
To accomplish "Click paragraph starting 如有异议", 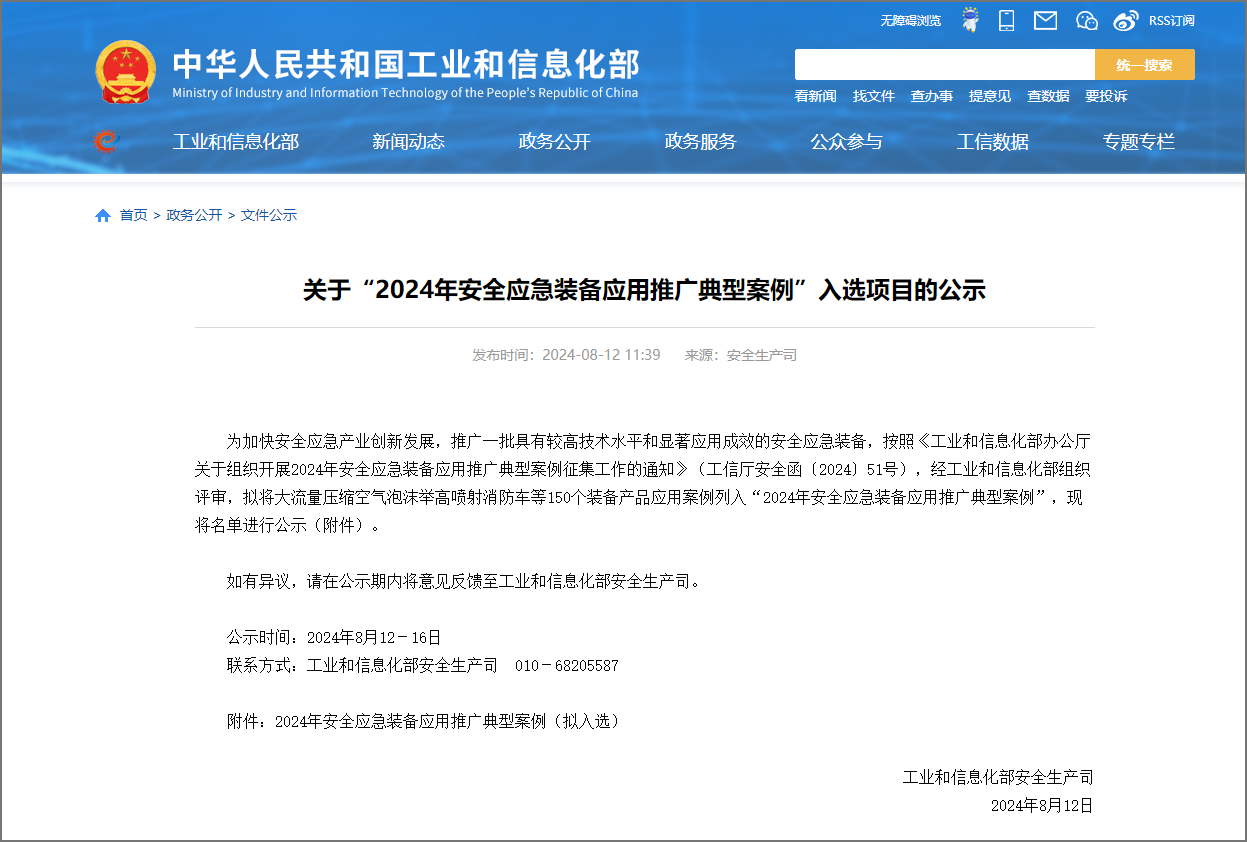I will point(465,581).
